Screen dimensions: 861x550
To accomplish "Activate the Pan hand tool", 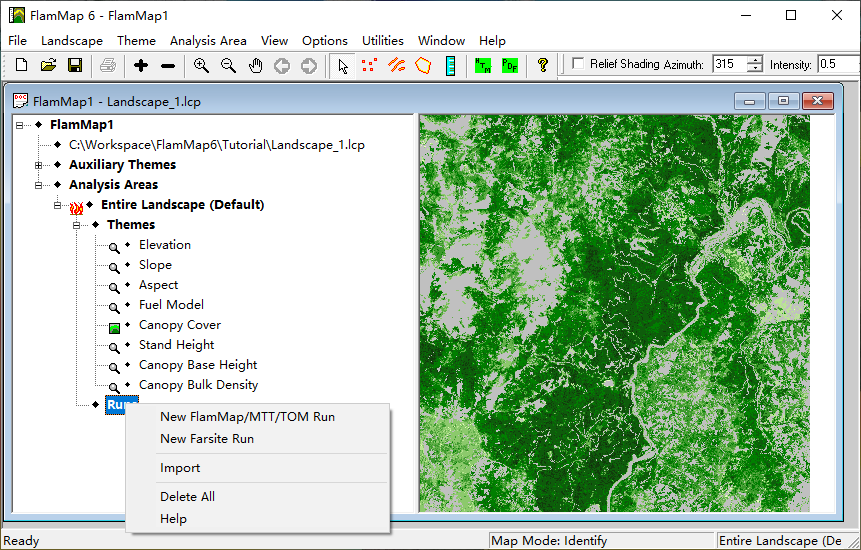I will tap(255, 65).
